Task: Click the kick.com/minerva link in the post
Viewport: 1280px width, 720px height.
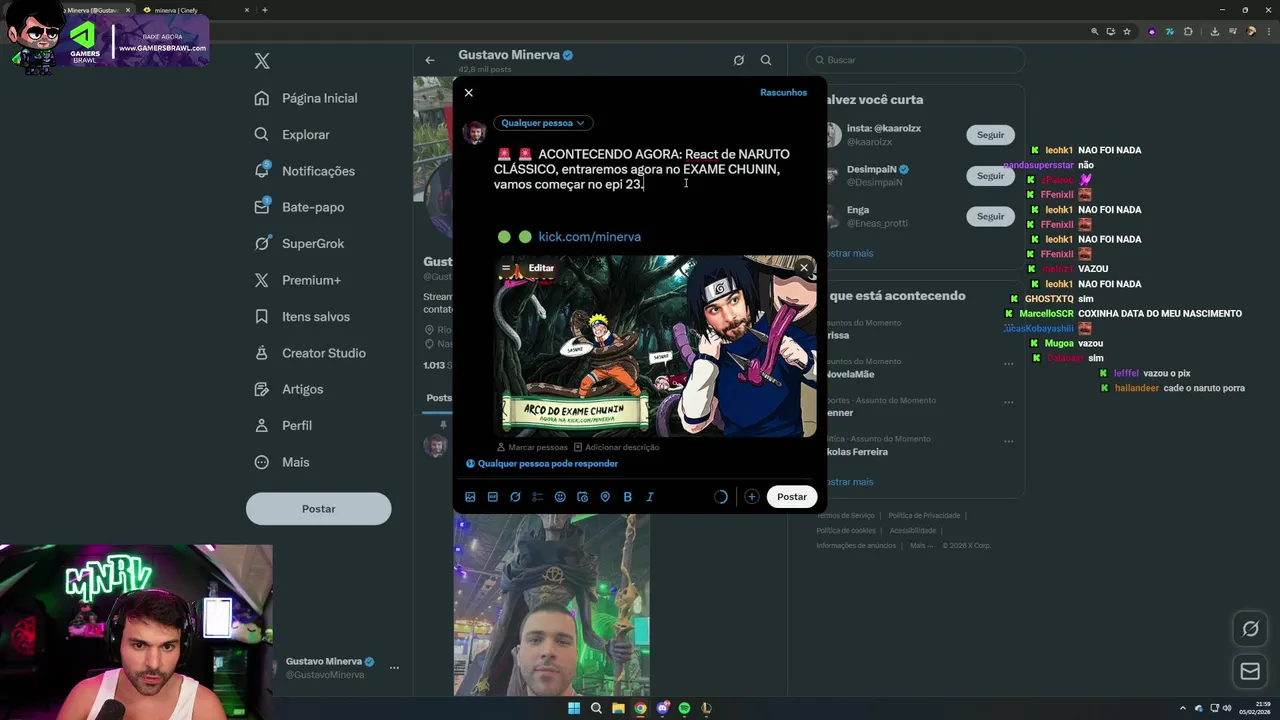Action: point(589,237)
